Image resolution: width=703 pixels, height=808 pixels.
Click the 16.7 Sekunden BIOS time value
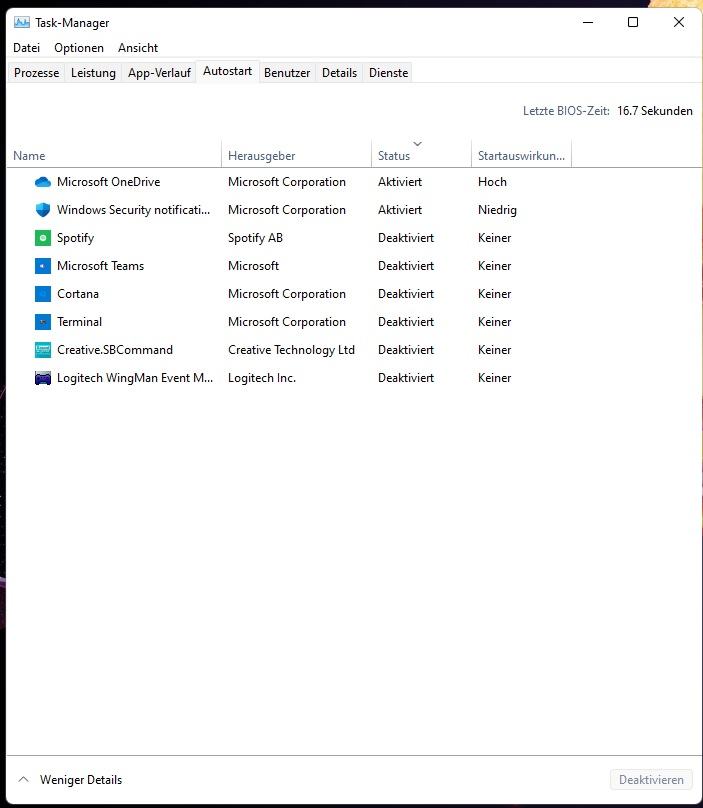655,111
